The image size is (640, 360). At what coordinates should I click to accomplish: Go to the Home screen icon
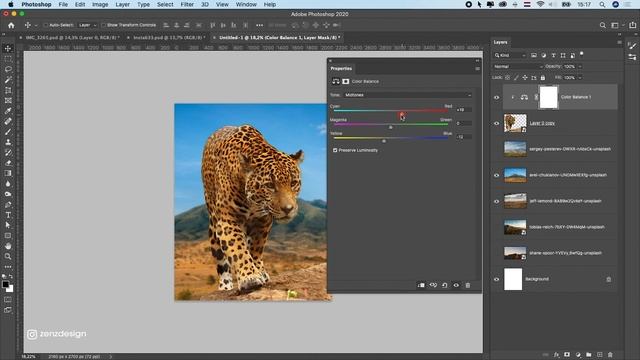[x=11, y=25]
